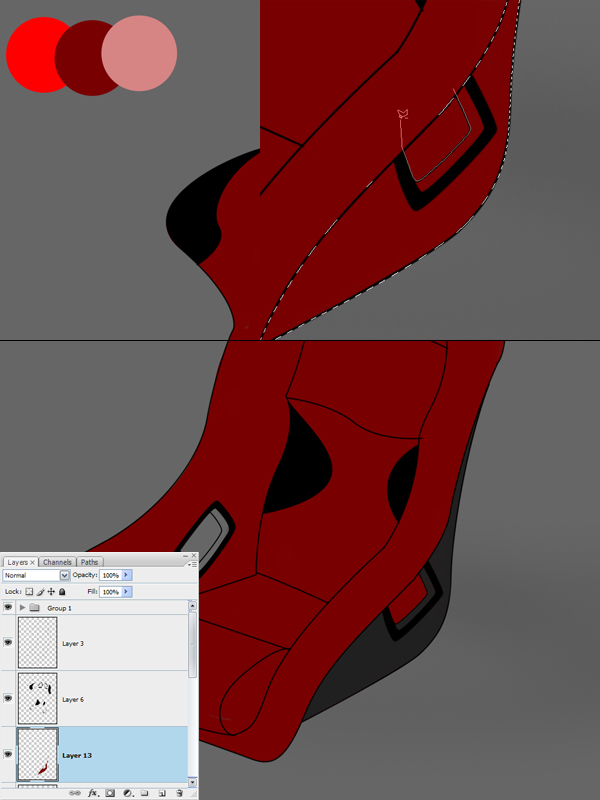Select the Layer 6 name
Viewport: 600px width, 800px height.
[73, 699]
